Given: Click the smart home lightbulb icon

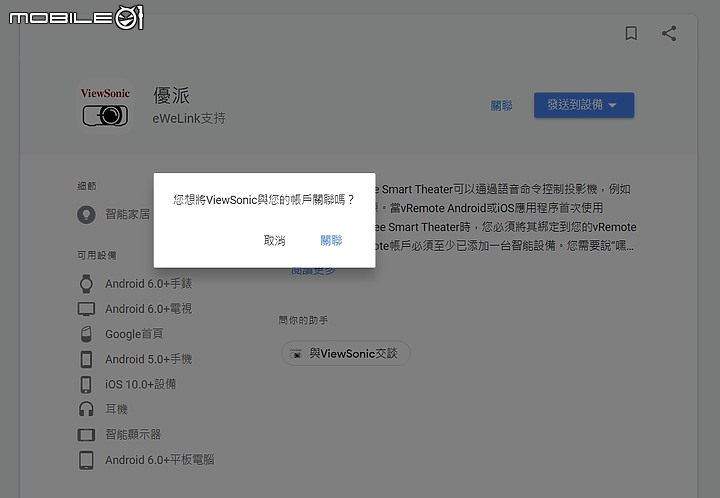Looking at the screenshot, I should click(86, 214).
